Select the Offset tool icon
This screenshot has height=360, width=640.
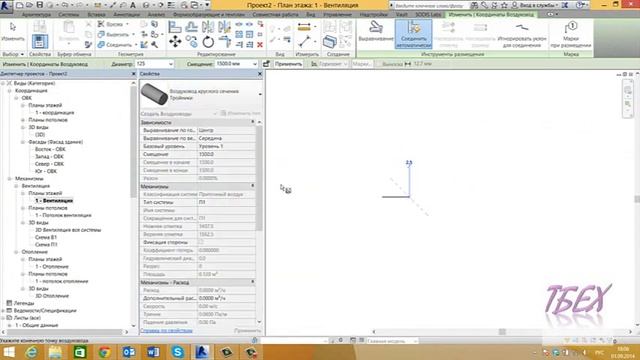tap(191, 27)
